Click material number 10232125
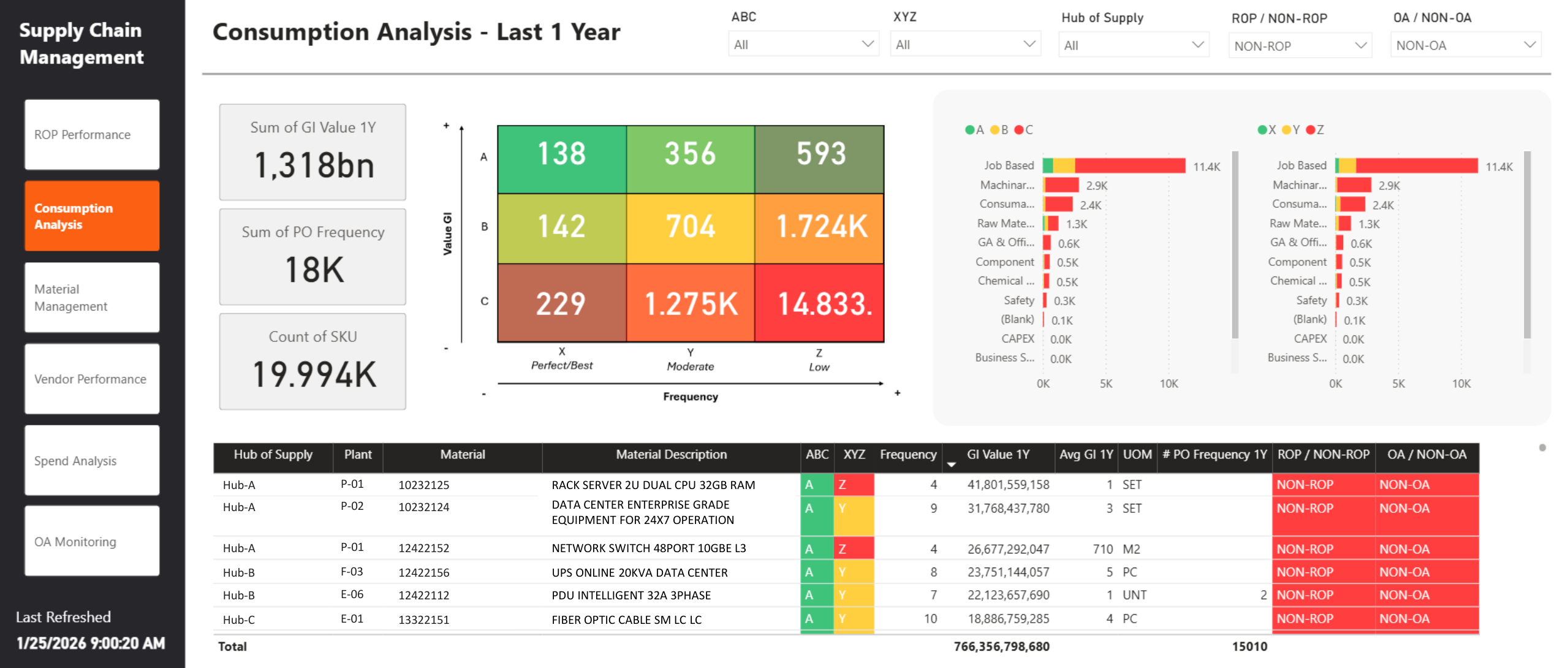Screen dimensions: 1568x668 423,485
